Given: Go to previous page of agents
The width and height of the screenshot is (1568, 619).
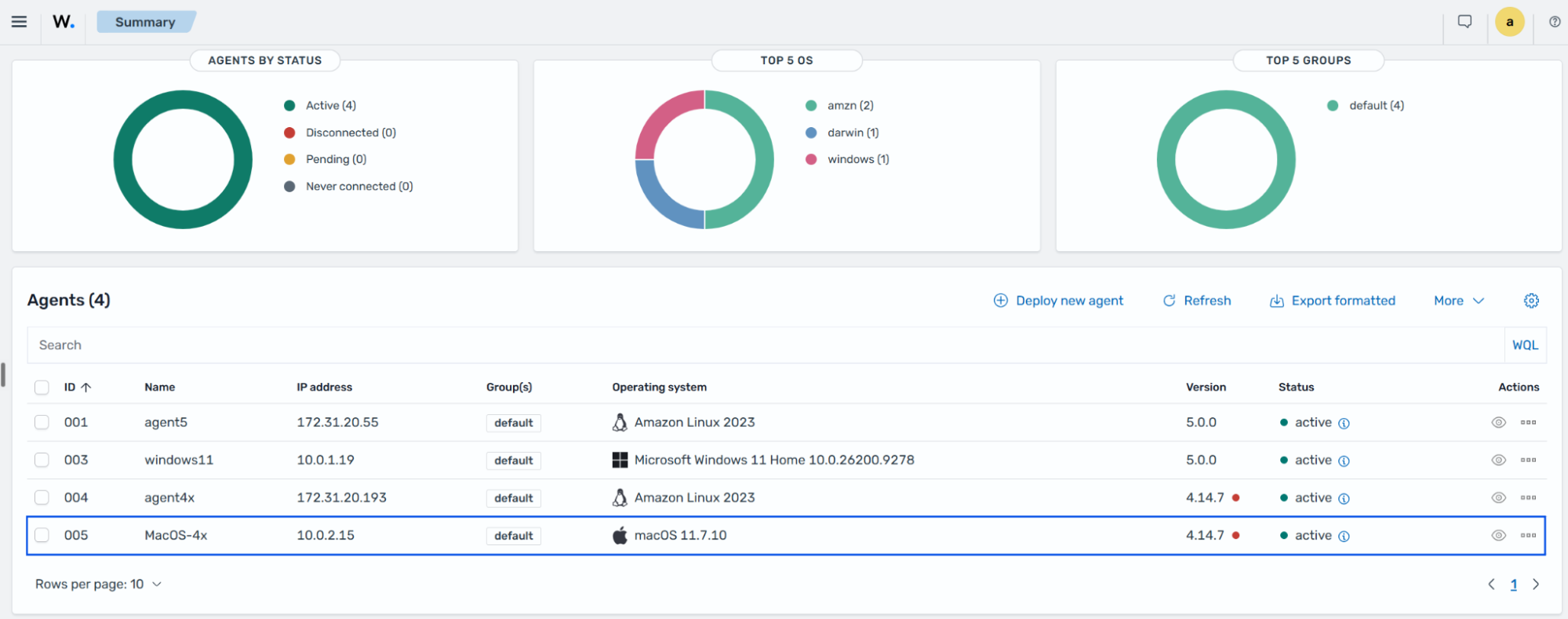Looking at the screenshot, I should click(1491, 584).
